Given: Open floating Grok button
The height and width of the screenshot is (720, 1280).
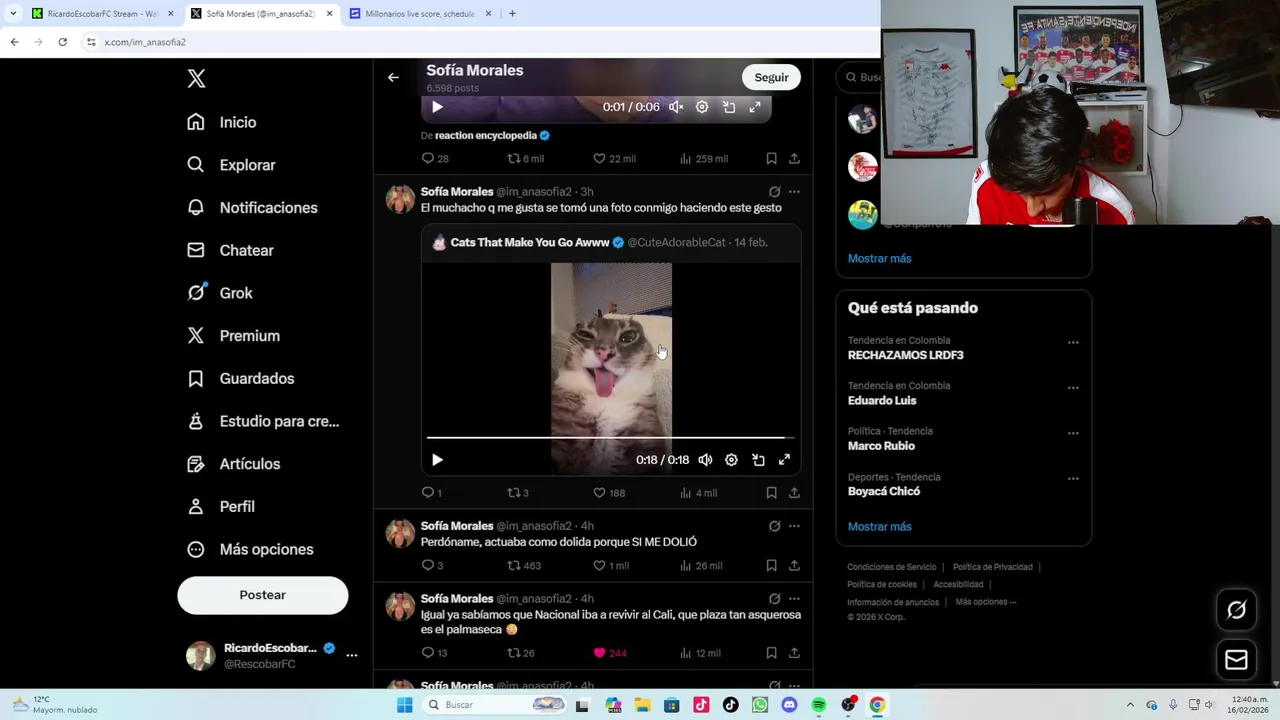Looking at the screenshot, I should (x=1237, y=610).
